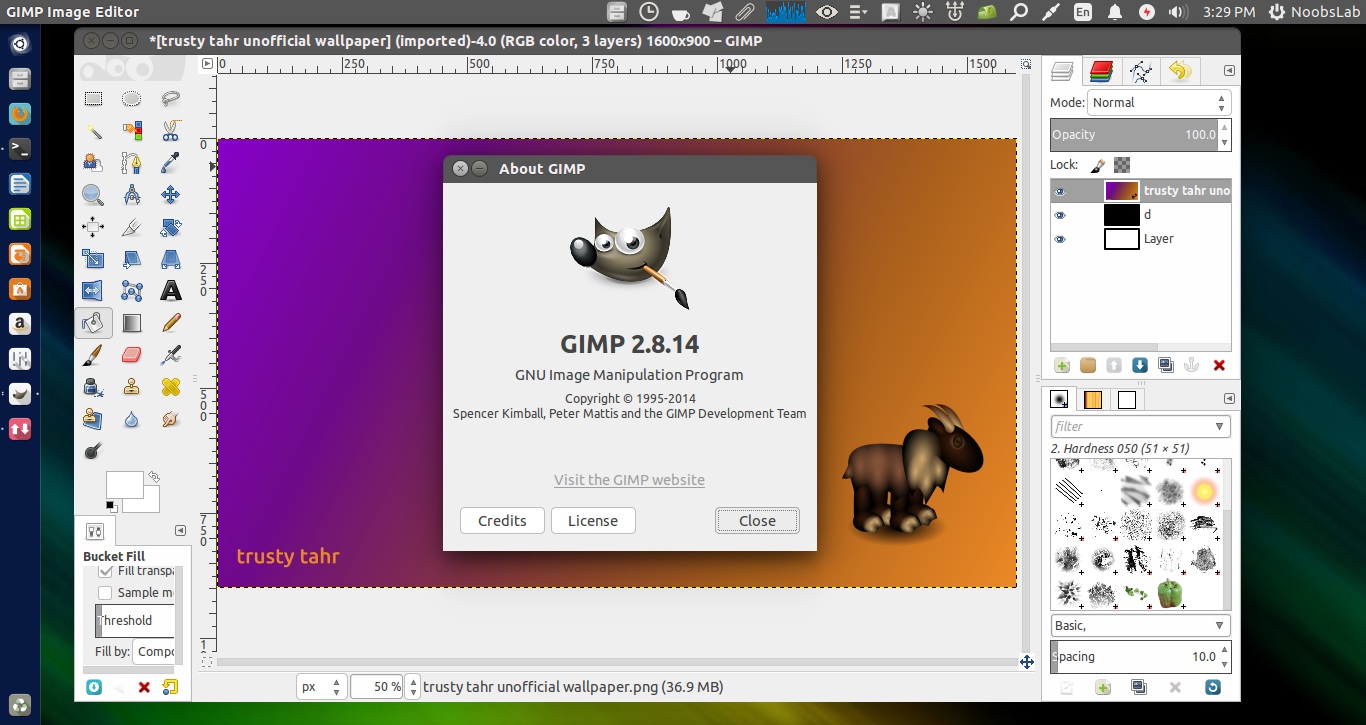1366x725 pixels.
Task: Open the Undo History tab
Action: pos(1179,71)
